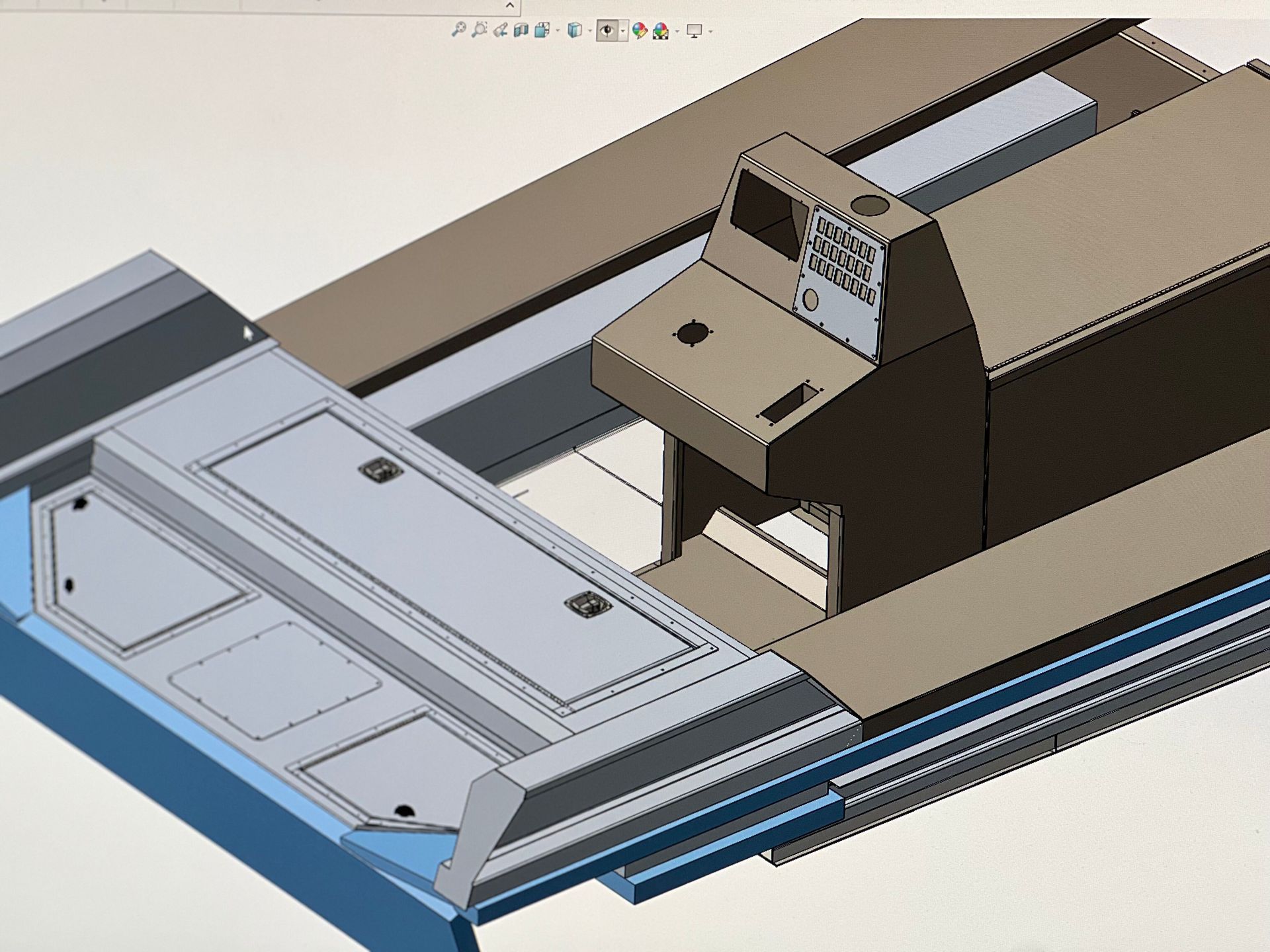1270x952 pixels.
Task: Expand the Apply Scene dropdown
Action: point(677,30)
